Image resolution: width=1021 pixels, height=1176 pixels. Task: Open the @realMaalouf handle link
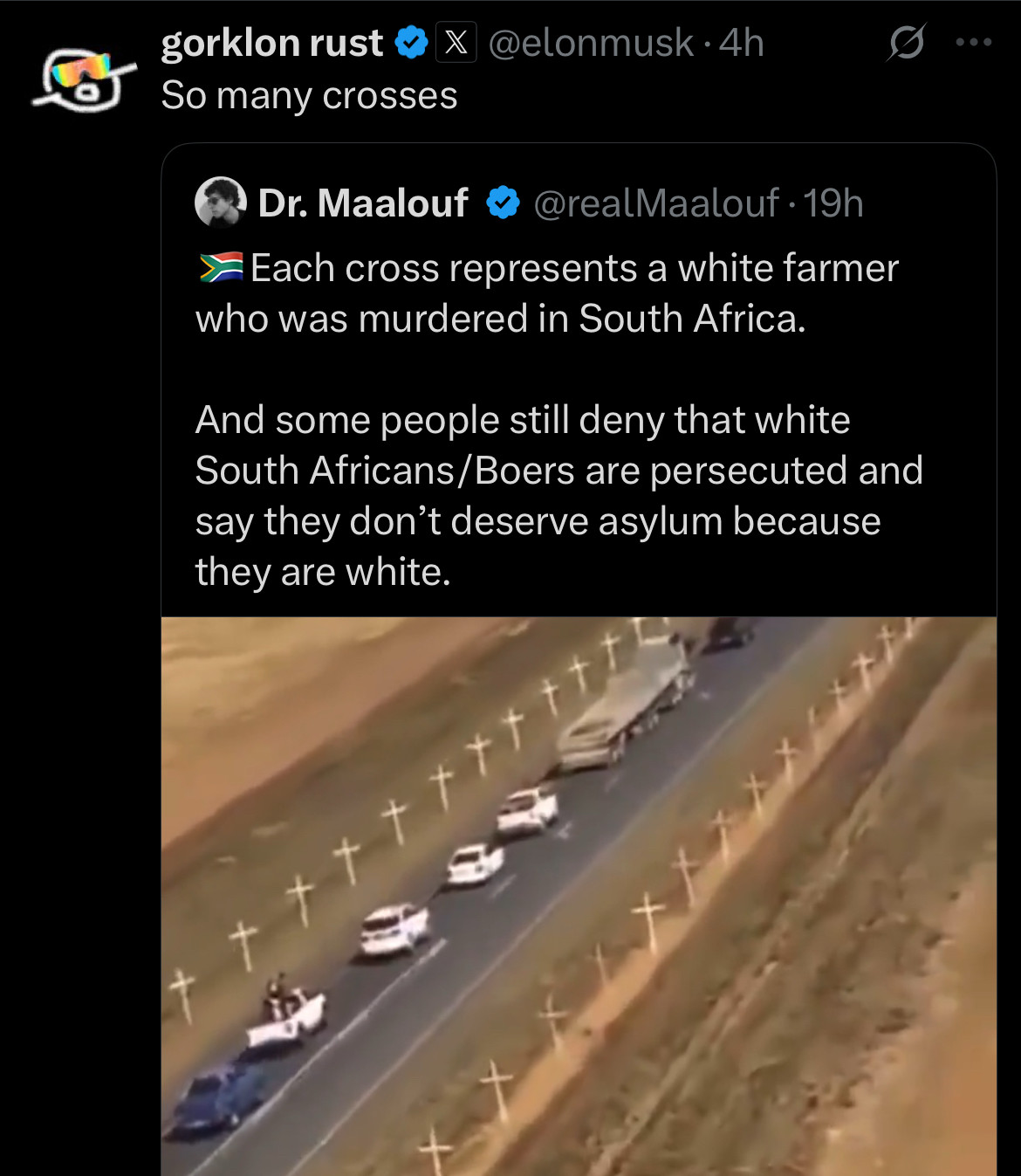pyautogui.click(x=656, y=203)
